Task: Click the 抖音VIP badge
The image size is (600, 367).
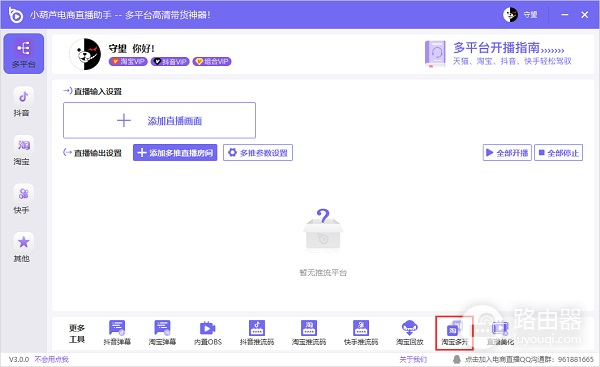Action: [170, 61]
